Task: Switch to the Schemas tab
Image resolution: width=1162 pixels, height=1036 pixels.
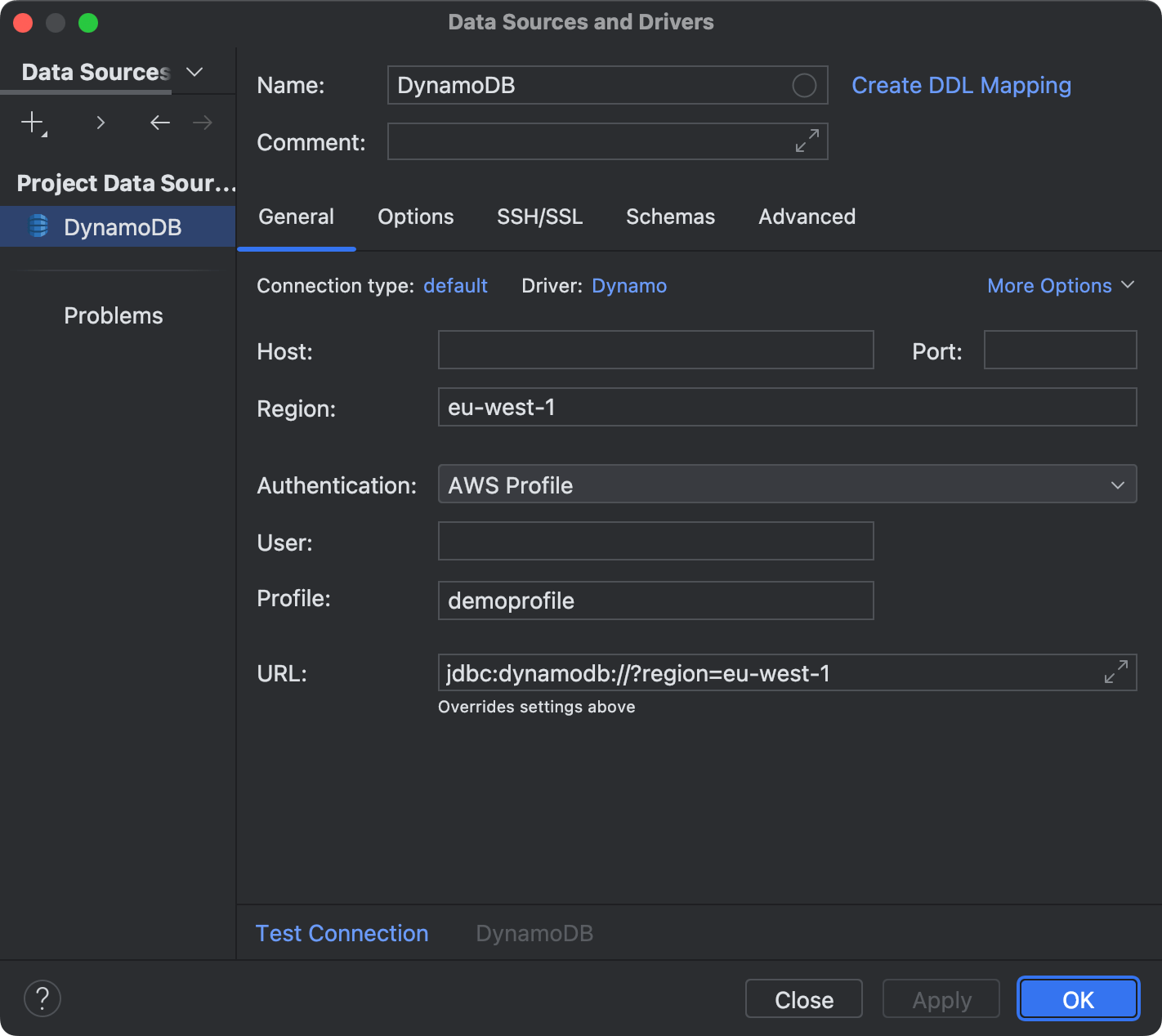Action: tap(670, 217)
